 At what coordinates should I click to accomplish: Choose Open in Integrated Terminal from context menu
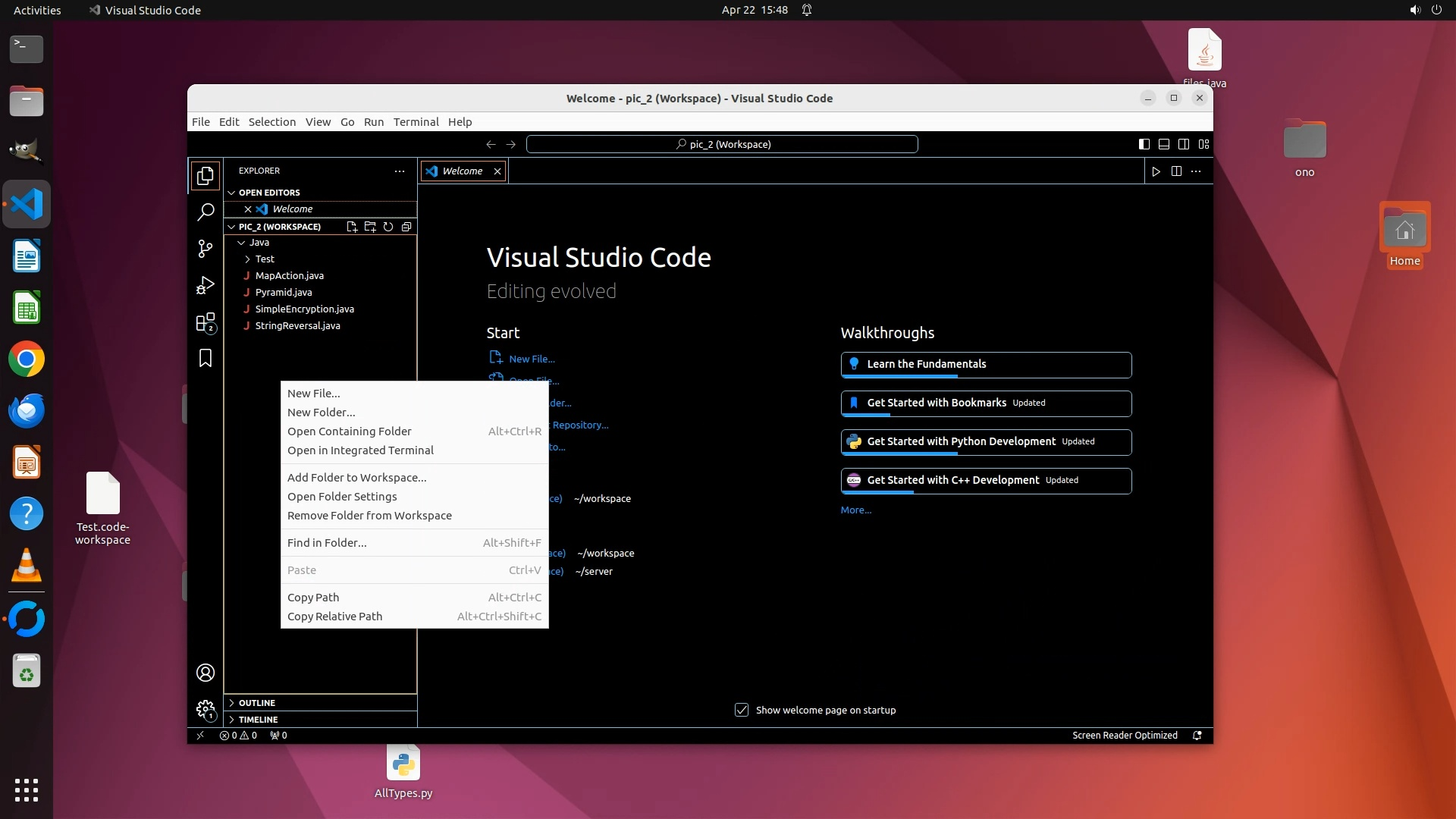360,450
